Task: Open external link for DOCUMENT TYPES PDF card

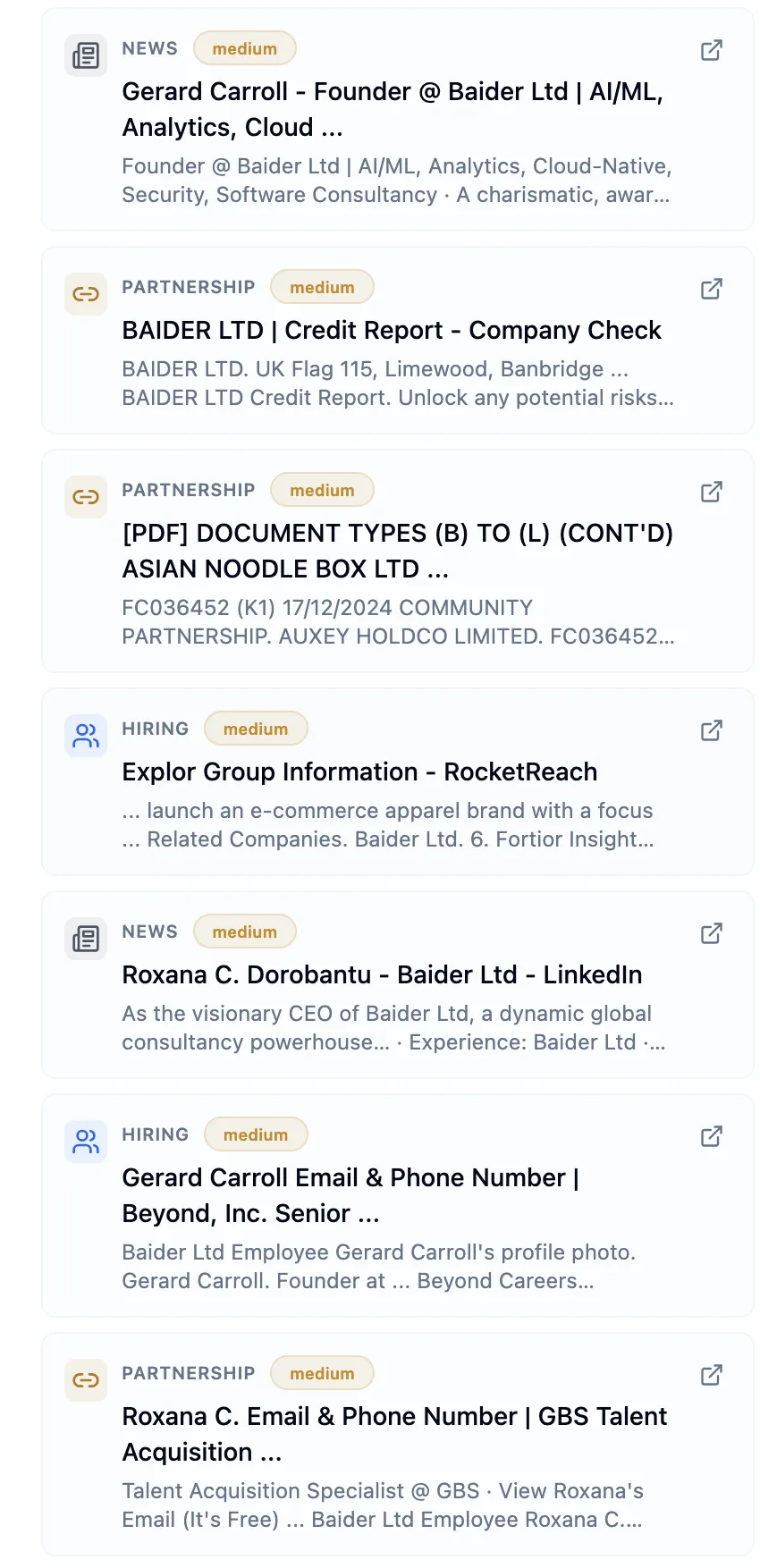Action: click(x=711, y=492)
